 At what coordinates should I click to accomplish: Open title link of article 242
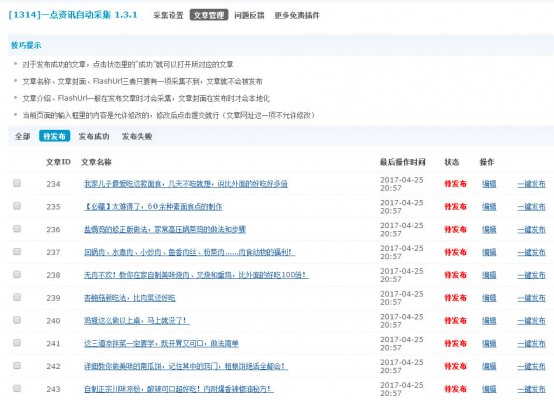click(x=186, y=366)
